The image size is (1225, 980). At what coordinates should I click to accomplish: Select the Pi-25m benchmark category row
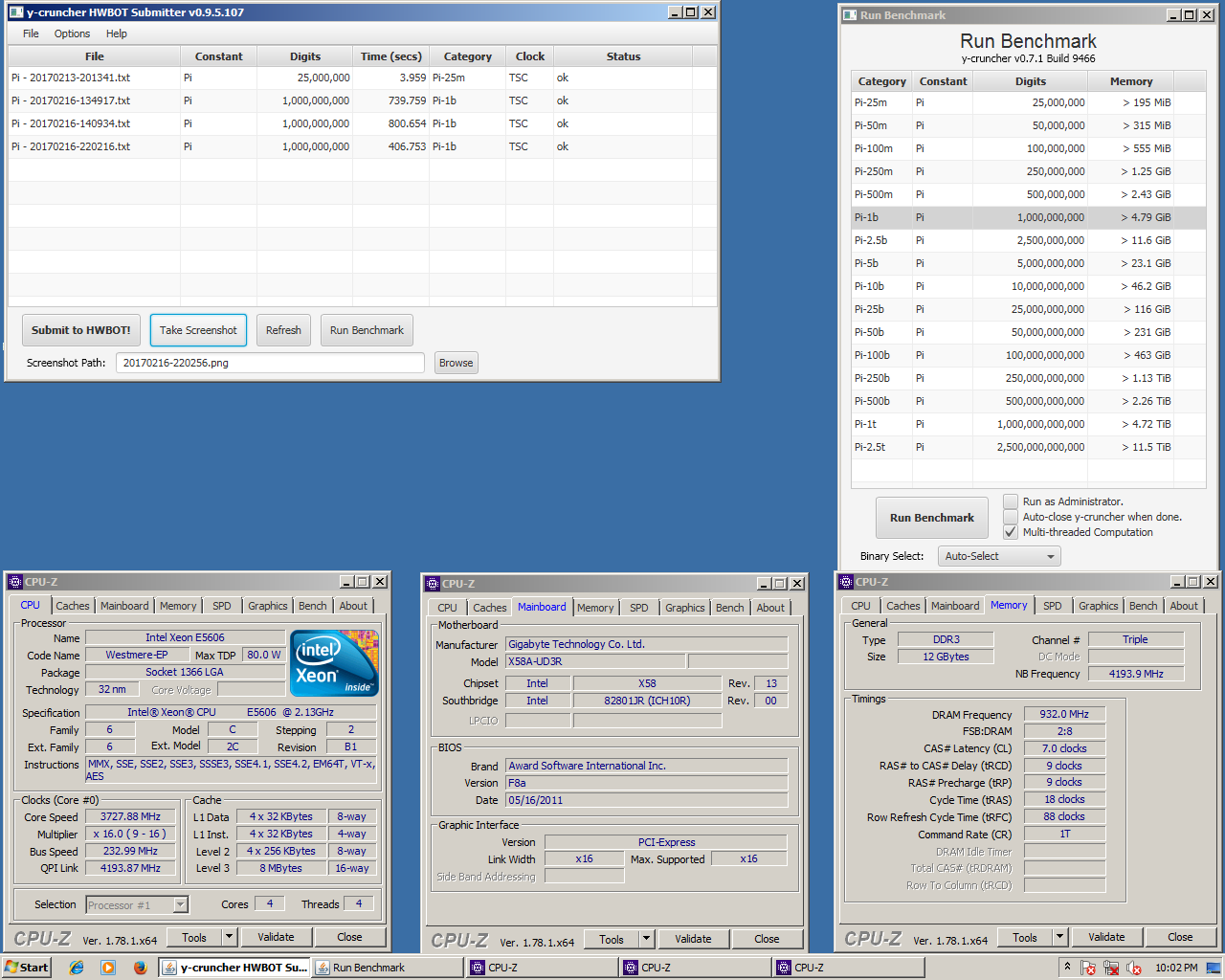(x=1029, y=102)
